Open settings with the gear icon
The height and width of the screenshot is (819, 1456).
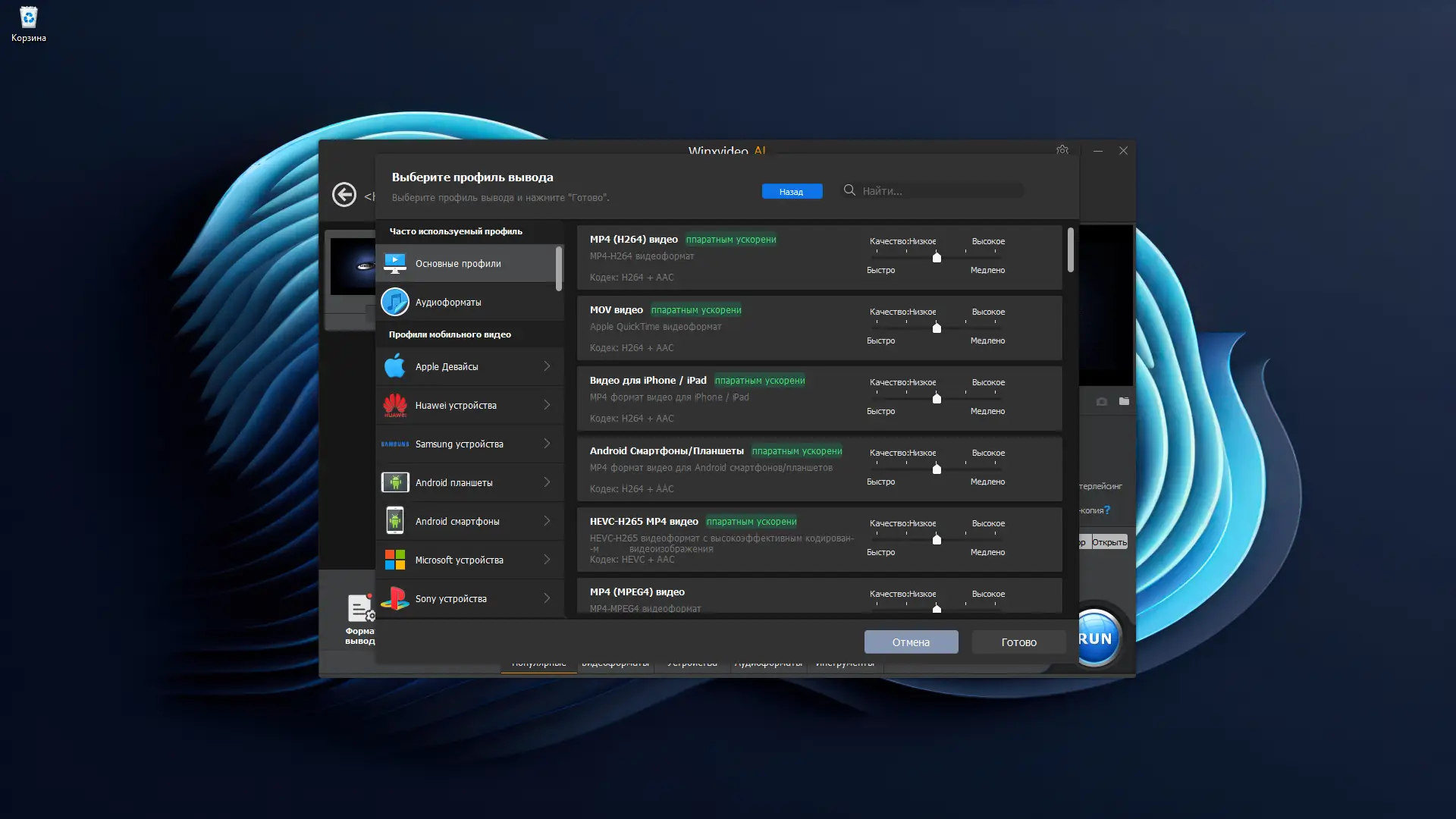tap(1062, 150)
